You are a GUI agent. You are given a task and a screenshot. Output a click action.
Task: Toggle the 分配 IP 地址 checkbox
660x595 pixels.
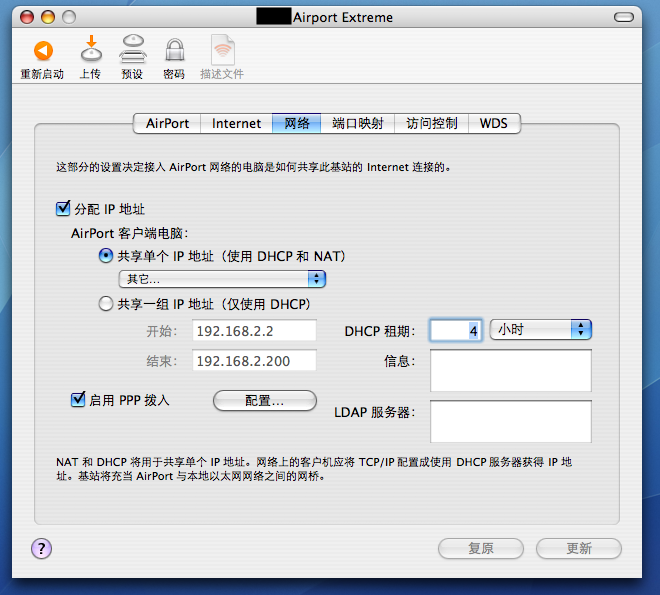tap(63, 208)
